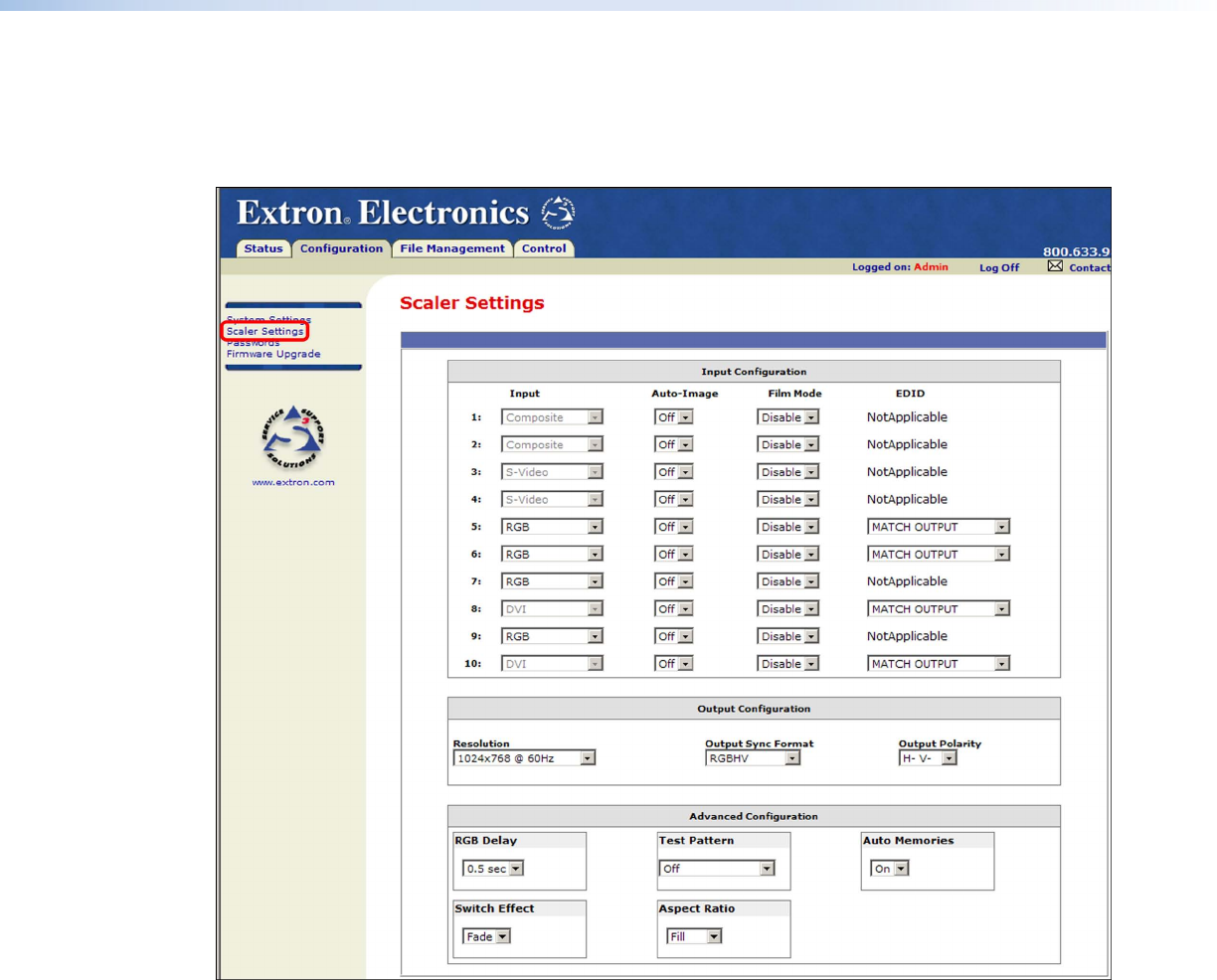Open the Auto Memories dropdown

tap(890, 869)
